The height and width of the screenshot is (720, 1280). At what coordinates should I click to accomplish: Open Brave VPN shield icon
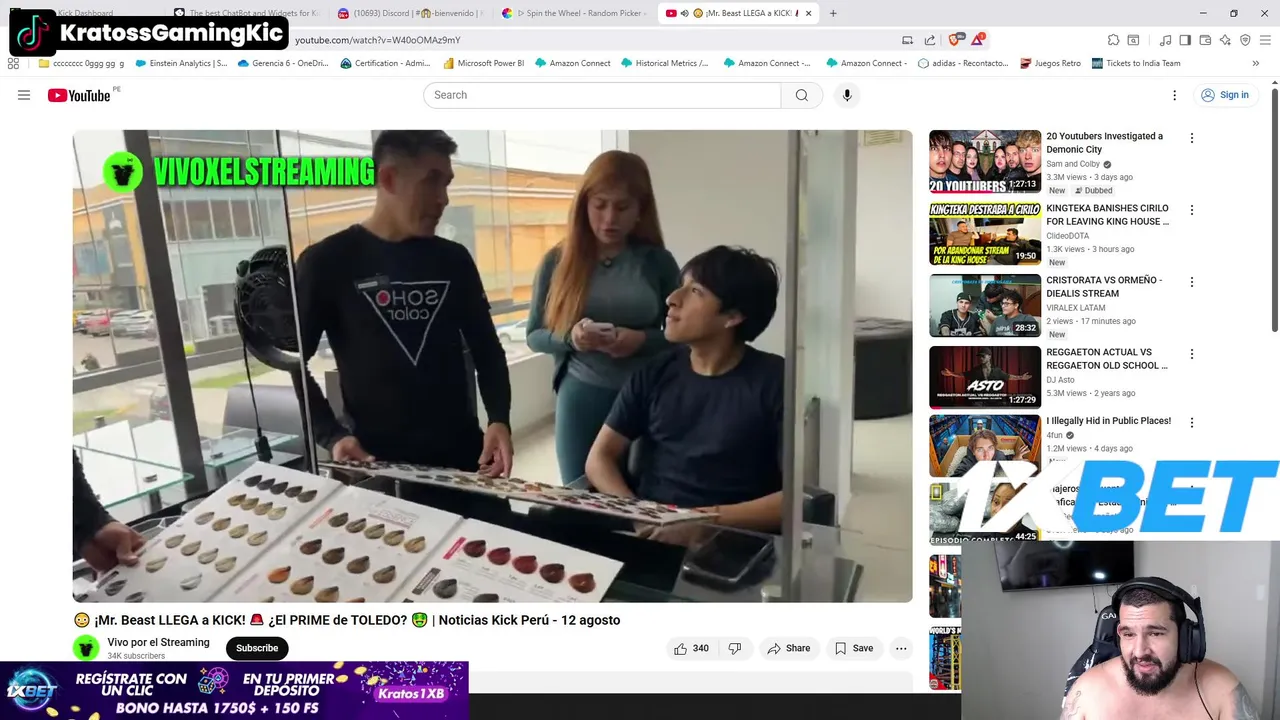tap(1245, 40)
